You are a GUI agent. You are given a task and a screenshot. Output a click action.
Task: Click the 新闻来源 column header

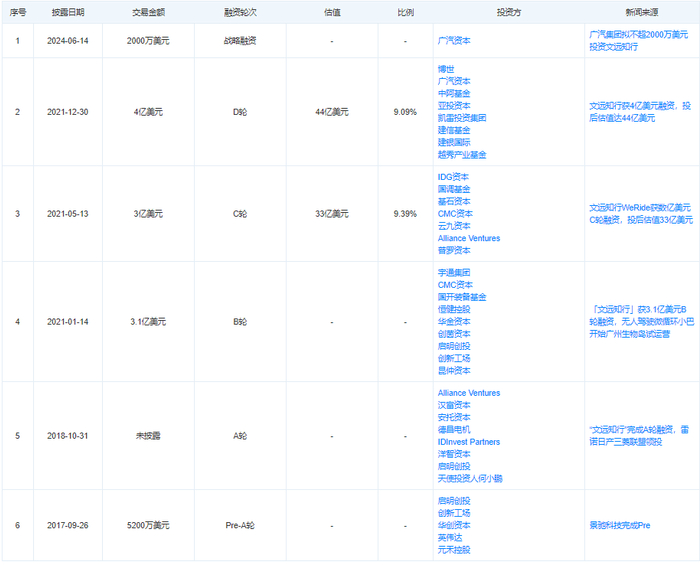[642, 12]
